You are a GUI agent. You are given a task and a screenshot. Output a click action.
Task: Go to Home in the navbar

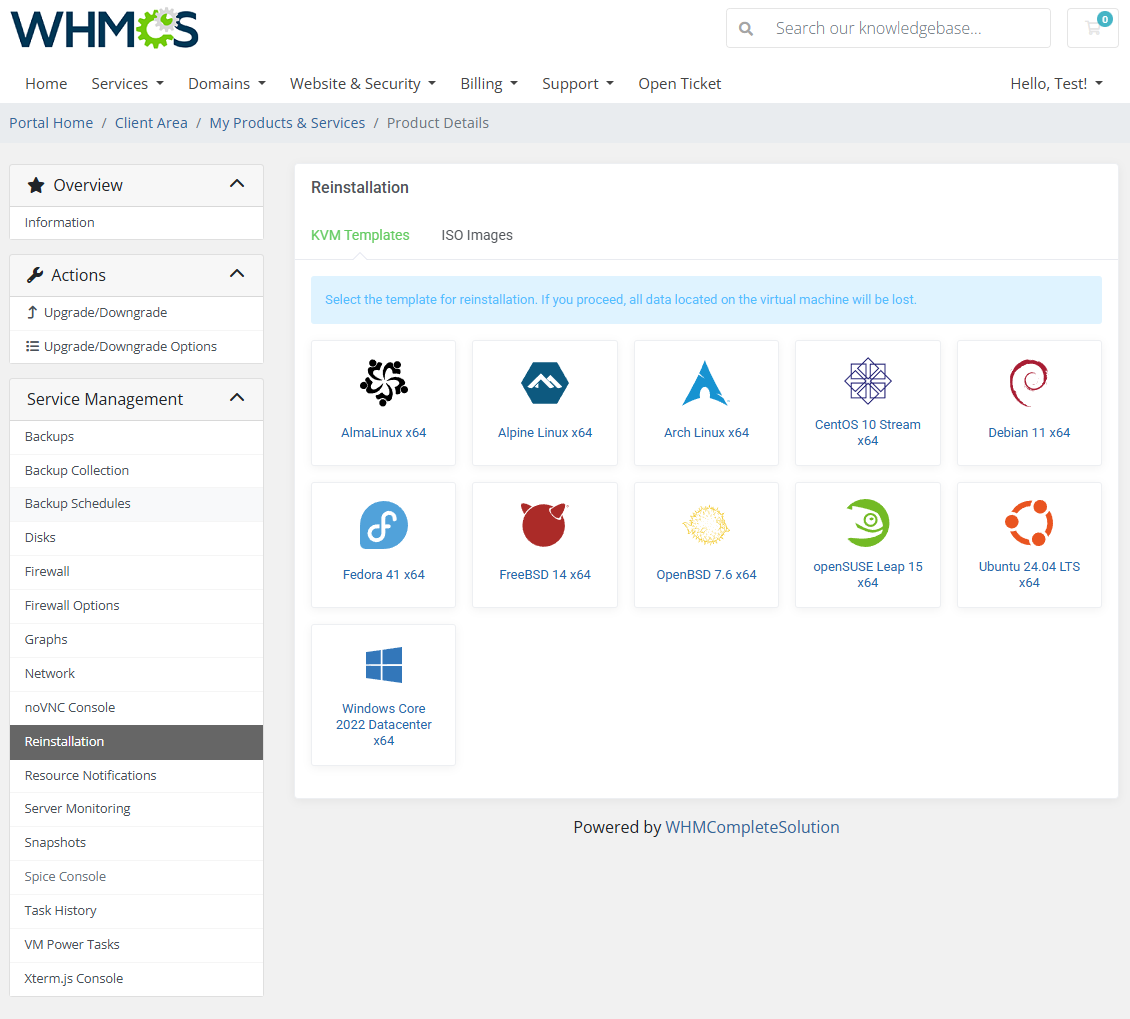pos(46,84)
